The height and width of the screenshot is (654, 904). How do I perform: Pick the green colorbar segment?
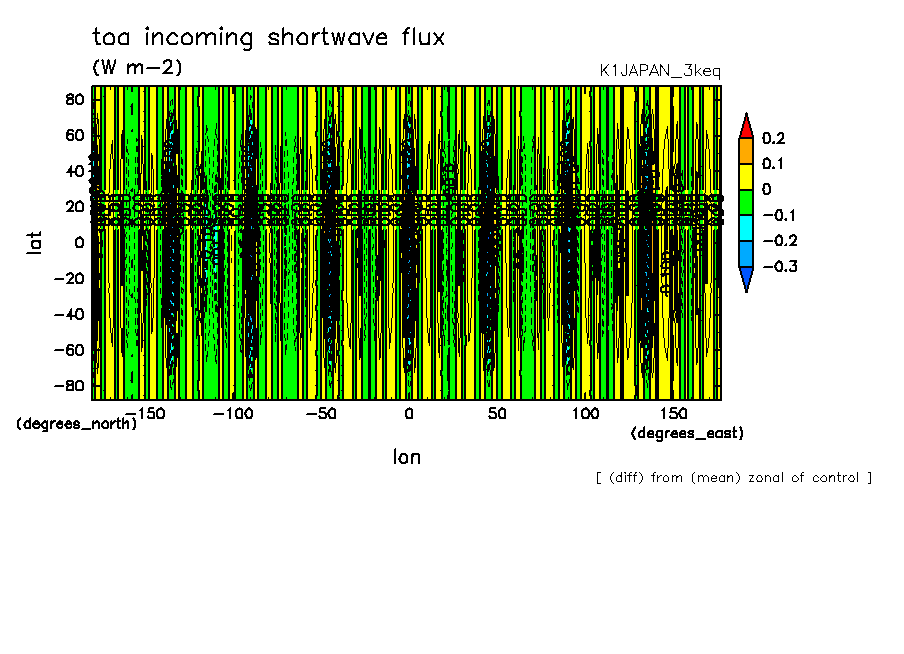[745, 202]
